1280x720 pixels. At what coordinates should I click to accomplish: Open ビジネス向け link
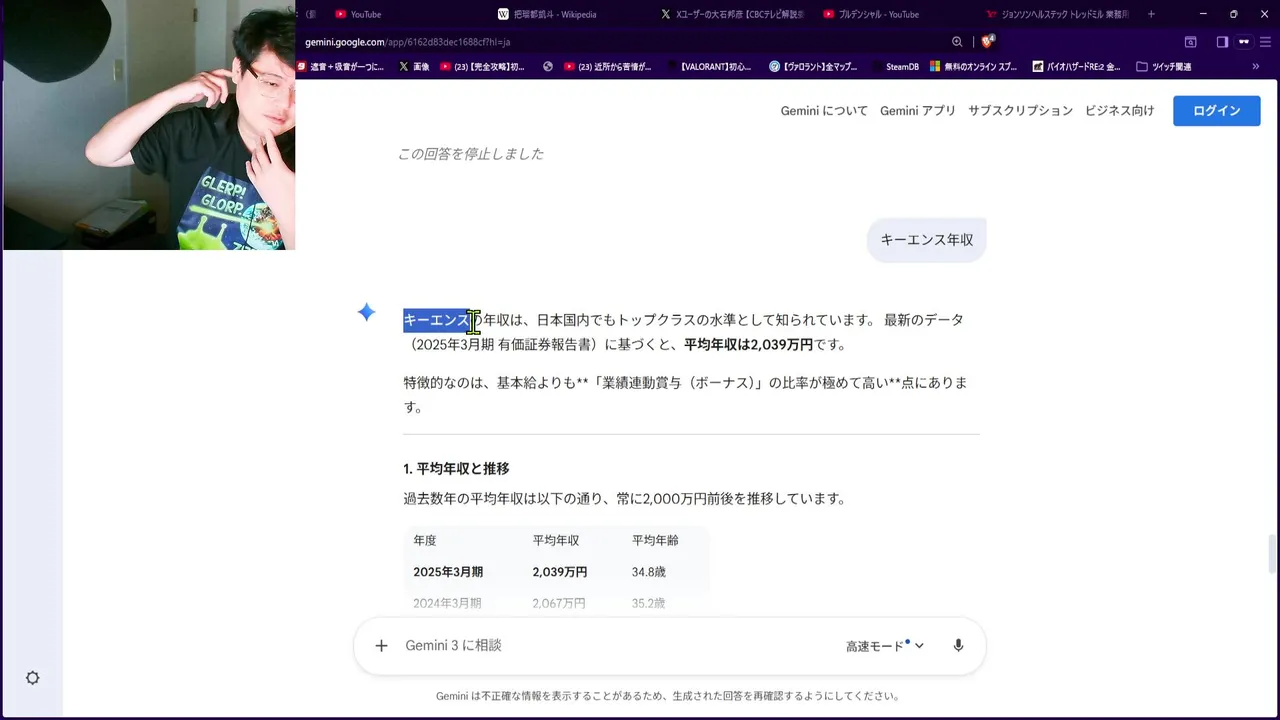[x=1119, y=111]
